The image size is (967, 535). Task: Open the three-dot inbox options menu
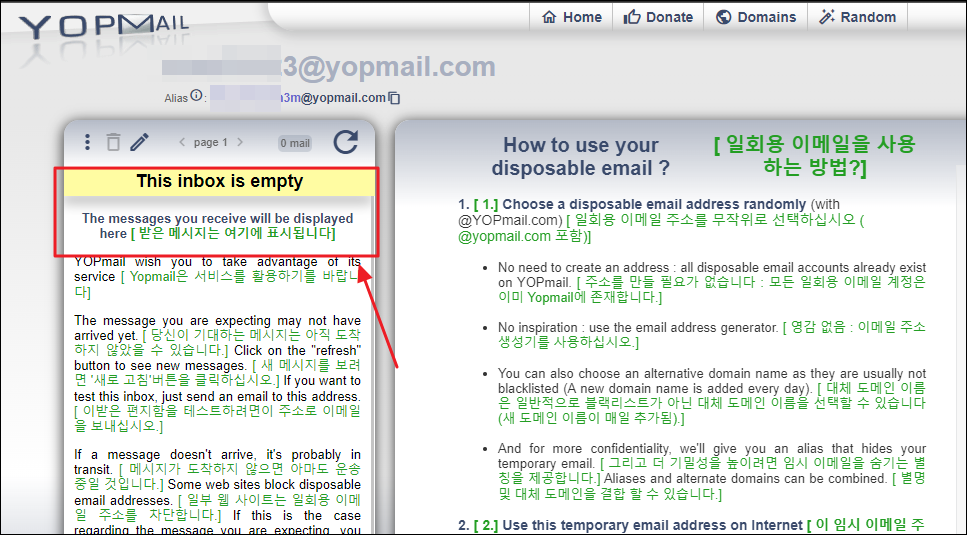tap(87, 142)
